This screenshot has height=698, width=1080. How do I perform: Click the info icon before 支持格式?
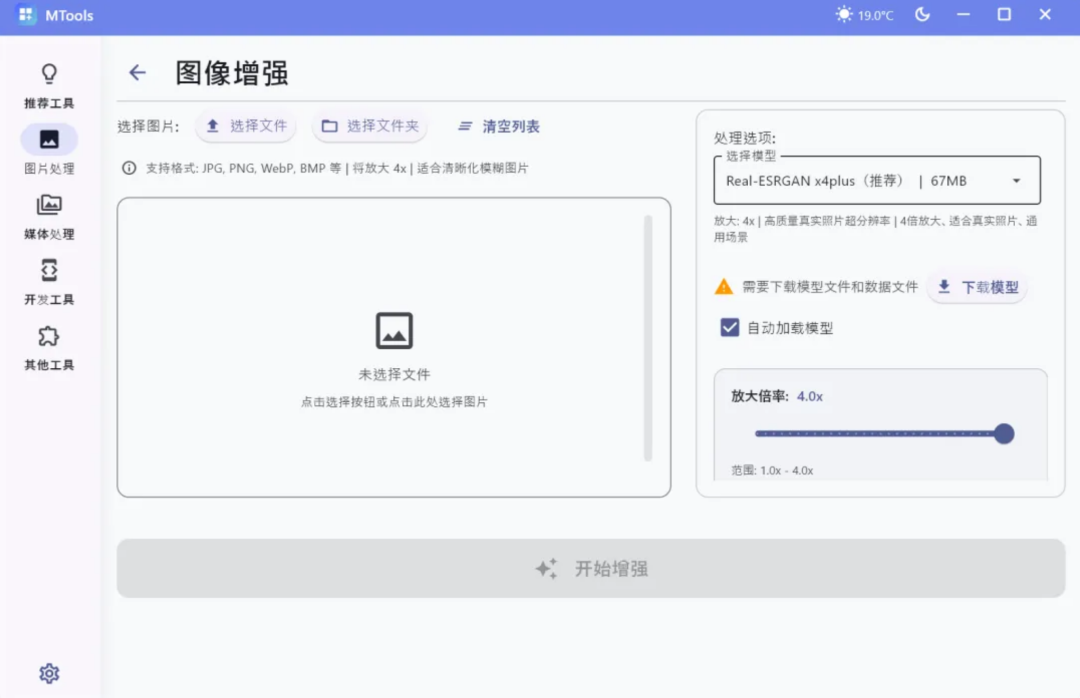(x=129, y=168)
